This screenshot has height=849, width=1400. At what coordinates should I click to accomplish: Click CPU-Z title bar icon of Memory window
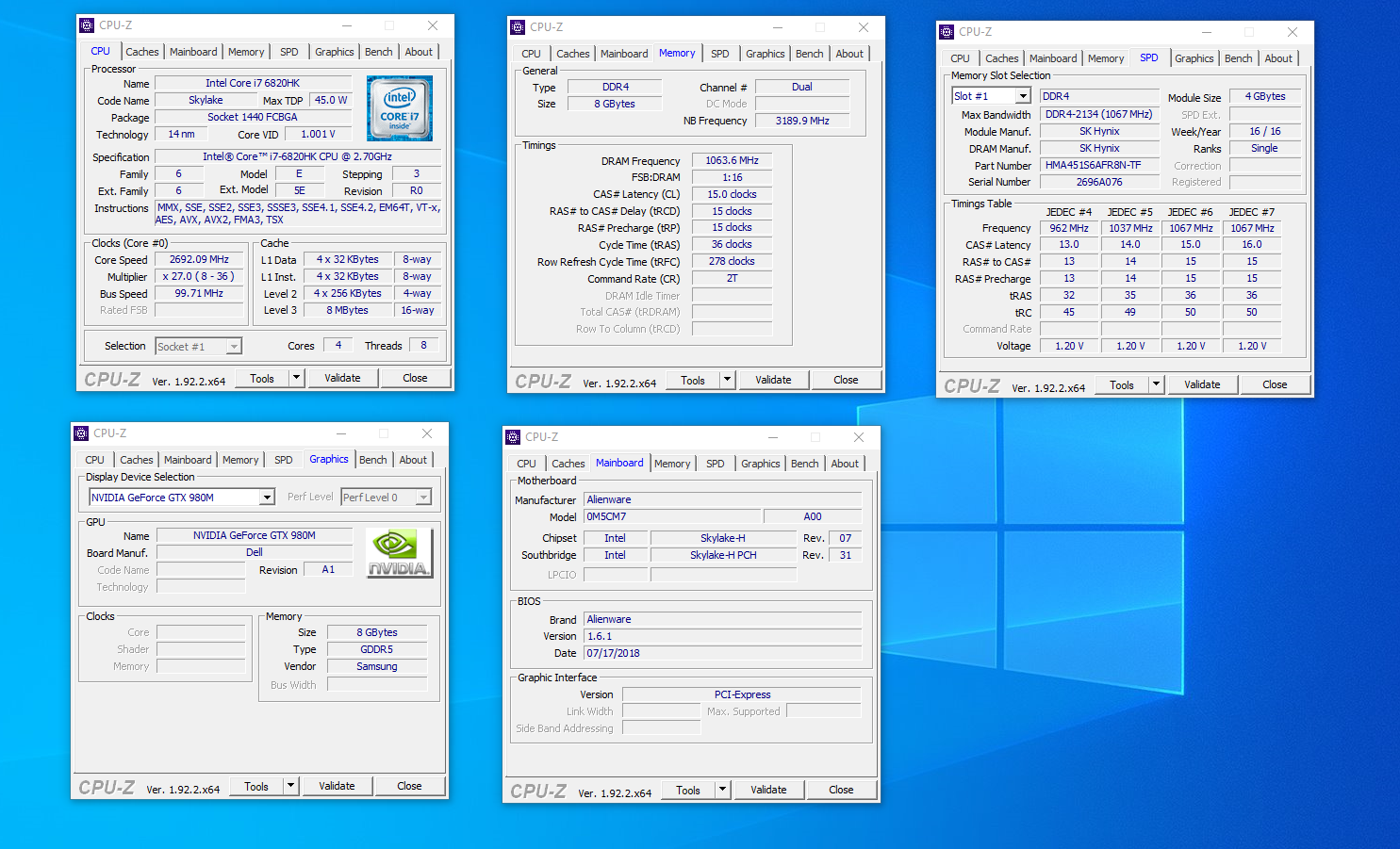pyautogui.click(x=518, y=27)
